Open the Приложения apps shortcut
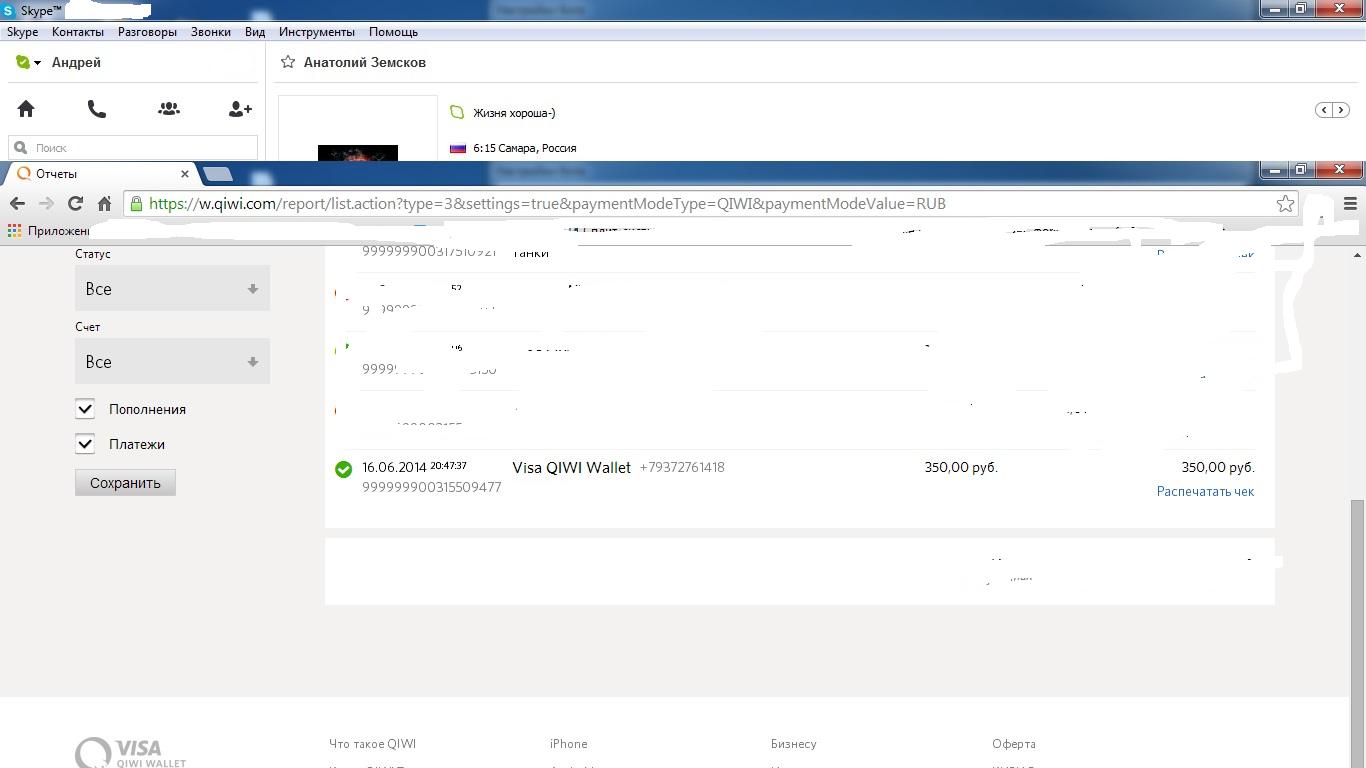Screen dimensions: 1366x768 [49, 230]
